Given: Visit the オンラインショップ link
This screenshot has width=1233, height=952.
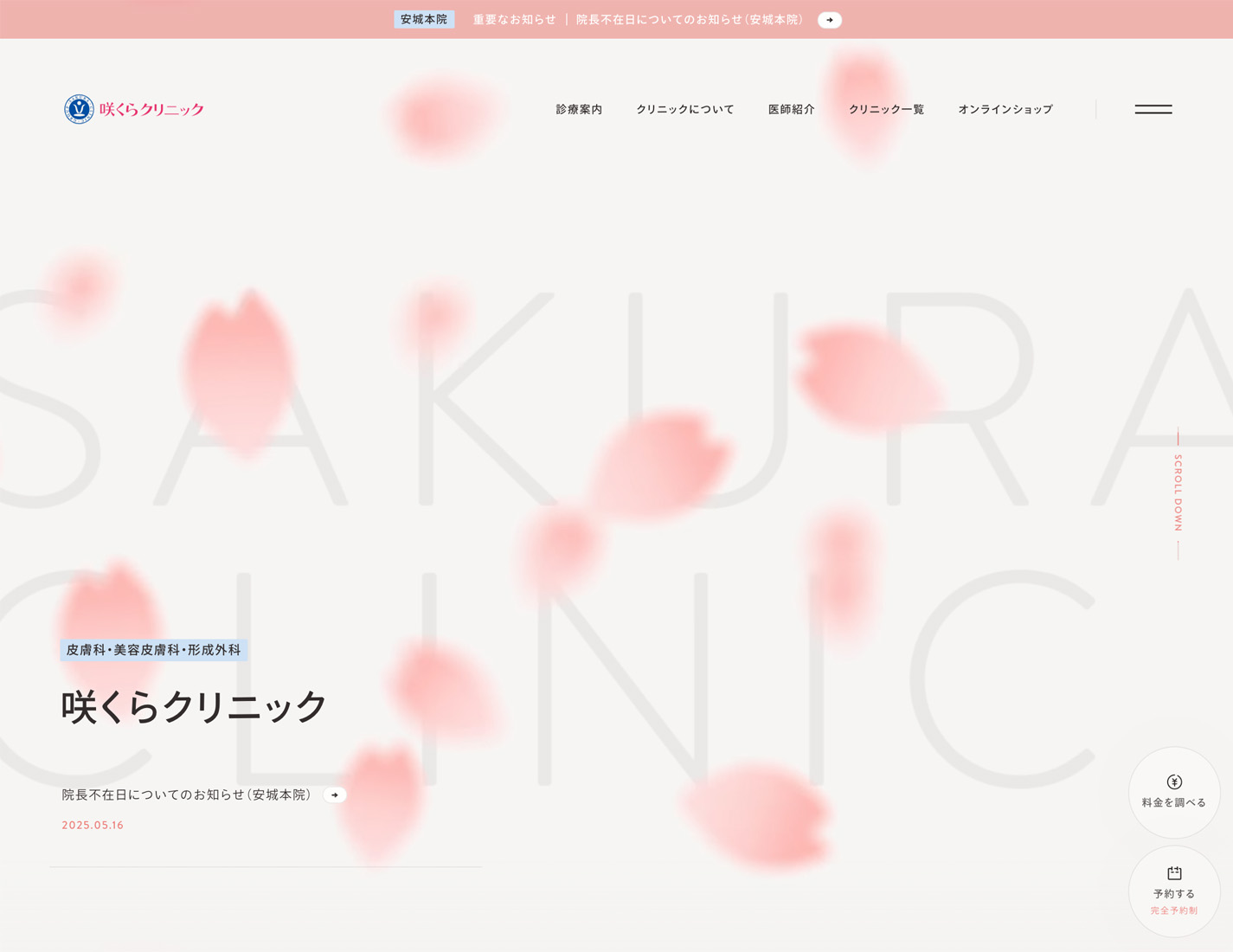Looking at the screenshot, I should coord(1005,109).
